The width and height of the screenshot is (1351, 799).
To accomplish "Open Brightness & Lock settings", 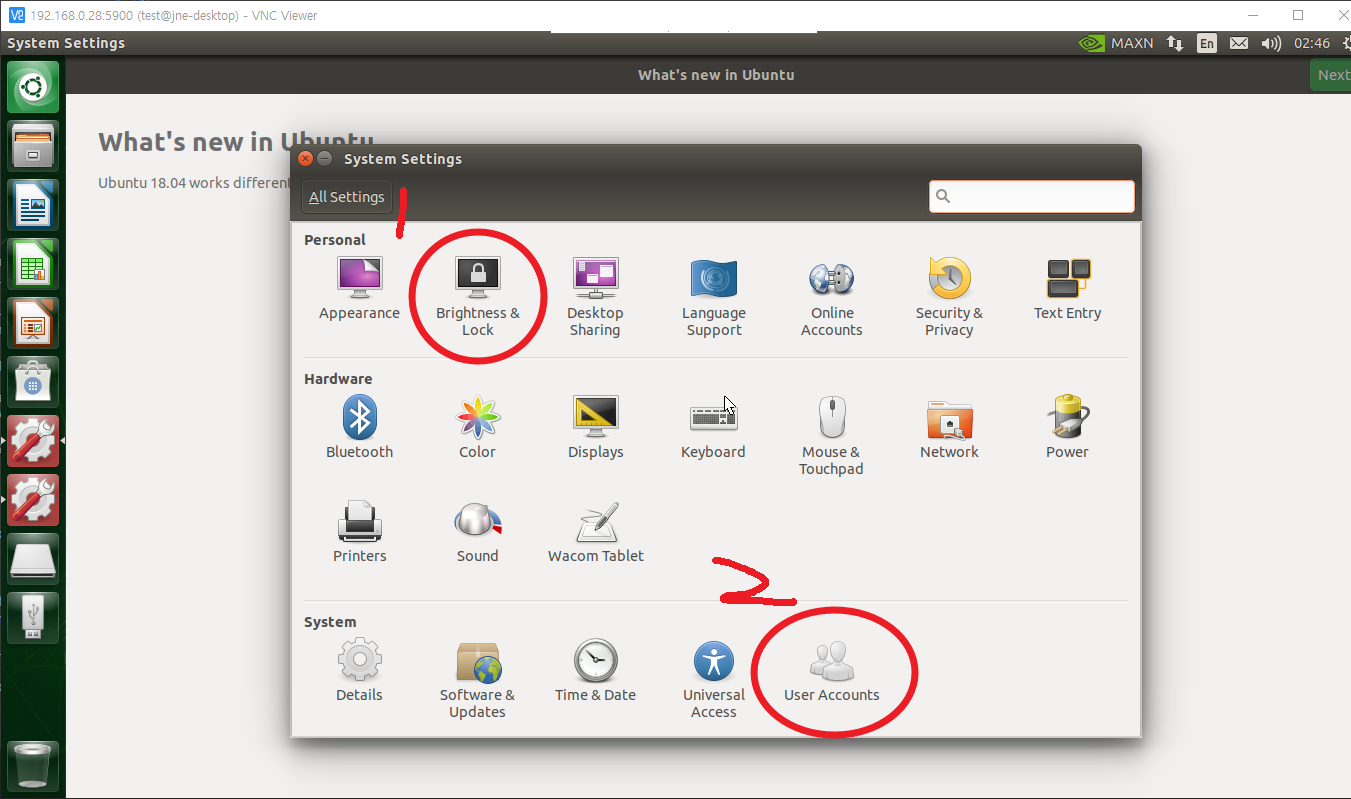I will pyautogui.click(x=478, y=297).
